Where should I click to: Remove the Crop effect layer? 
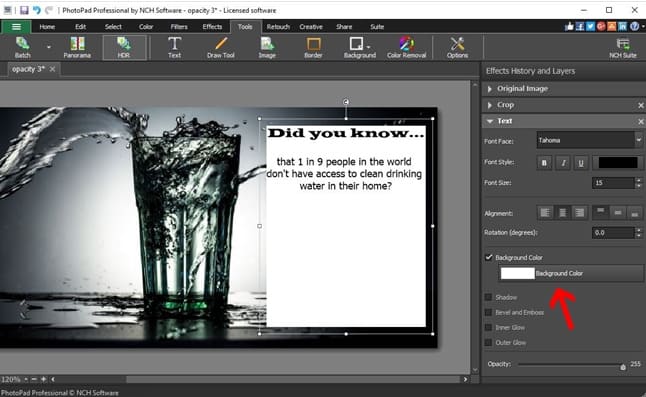[641, 105]
